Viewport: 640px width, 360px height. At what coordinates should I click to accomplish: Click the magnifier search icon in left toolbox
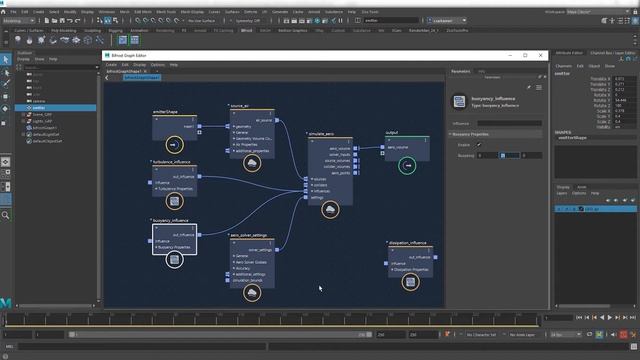6,216
